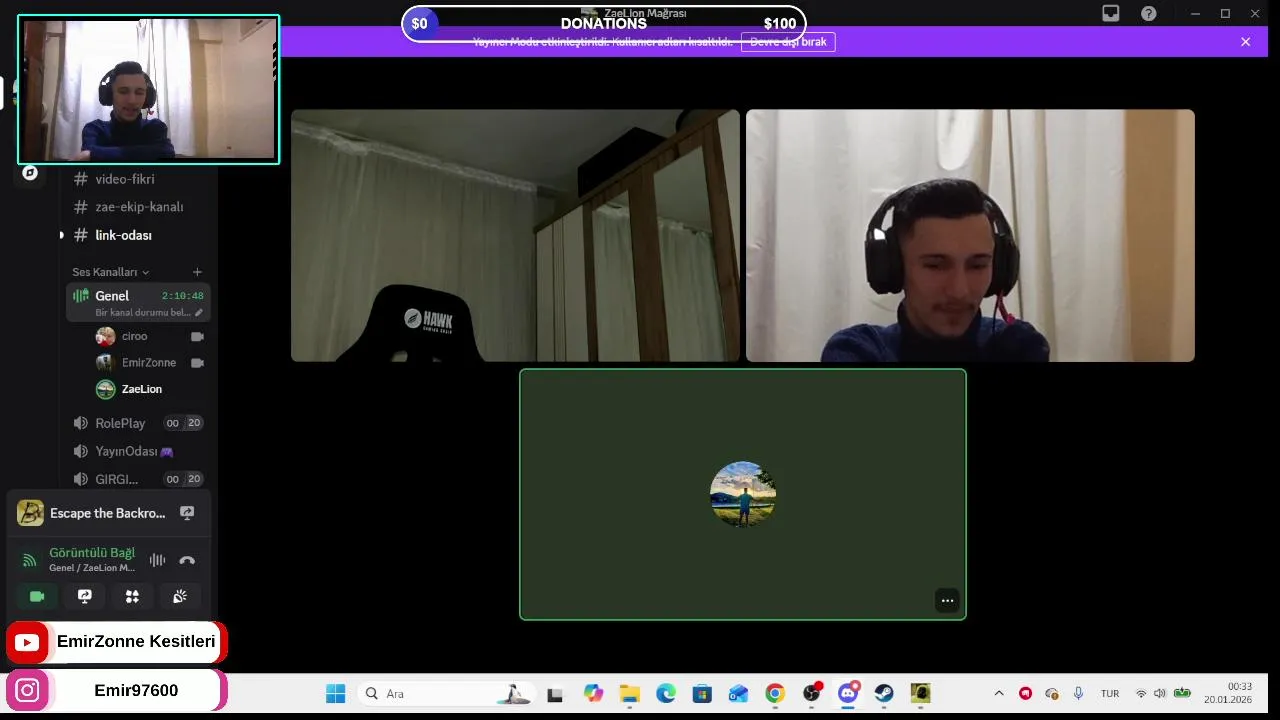Click the taskbar Ara search box
This screenshot has width=1280, height=720.
[447, 693]
